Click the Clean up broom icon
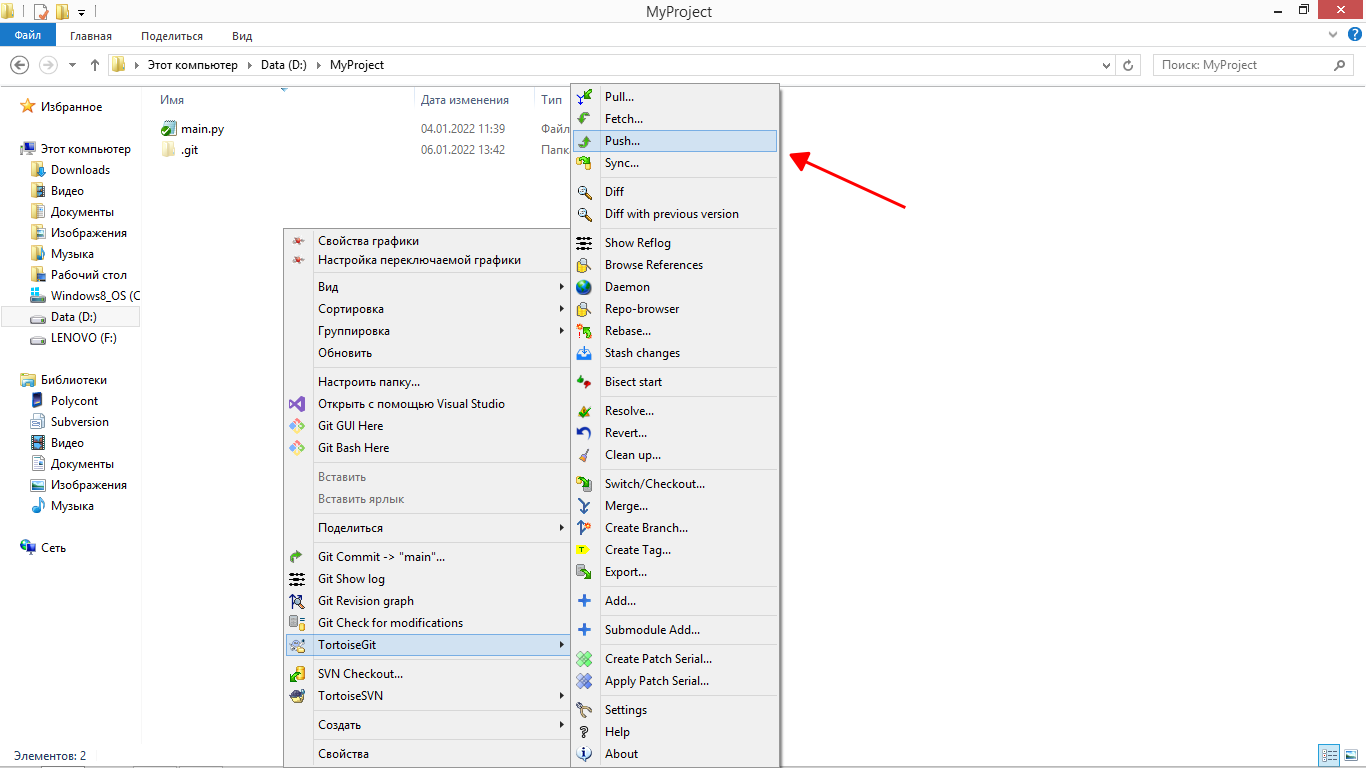 coord(585,455)
